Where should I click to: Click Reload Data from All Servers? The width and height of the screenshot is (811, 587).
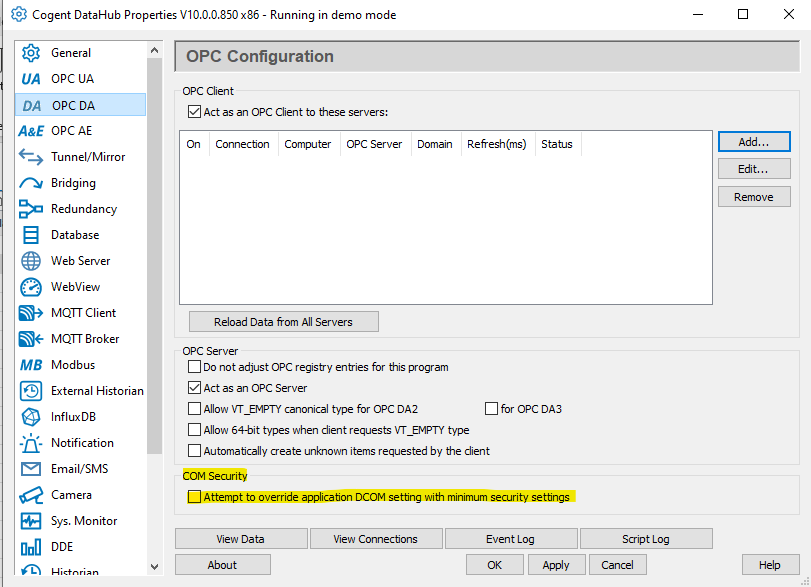pos(283,321)
